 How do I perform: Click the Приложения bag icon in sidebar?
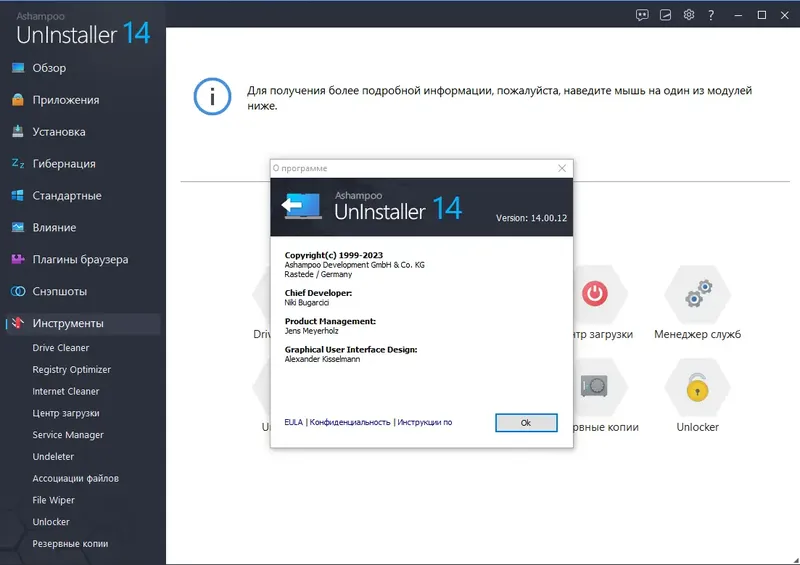18,100
